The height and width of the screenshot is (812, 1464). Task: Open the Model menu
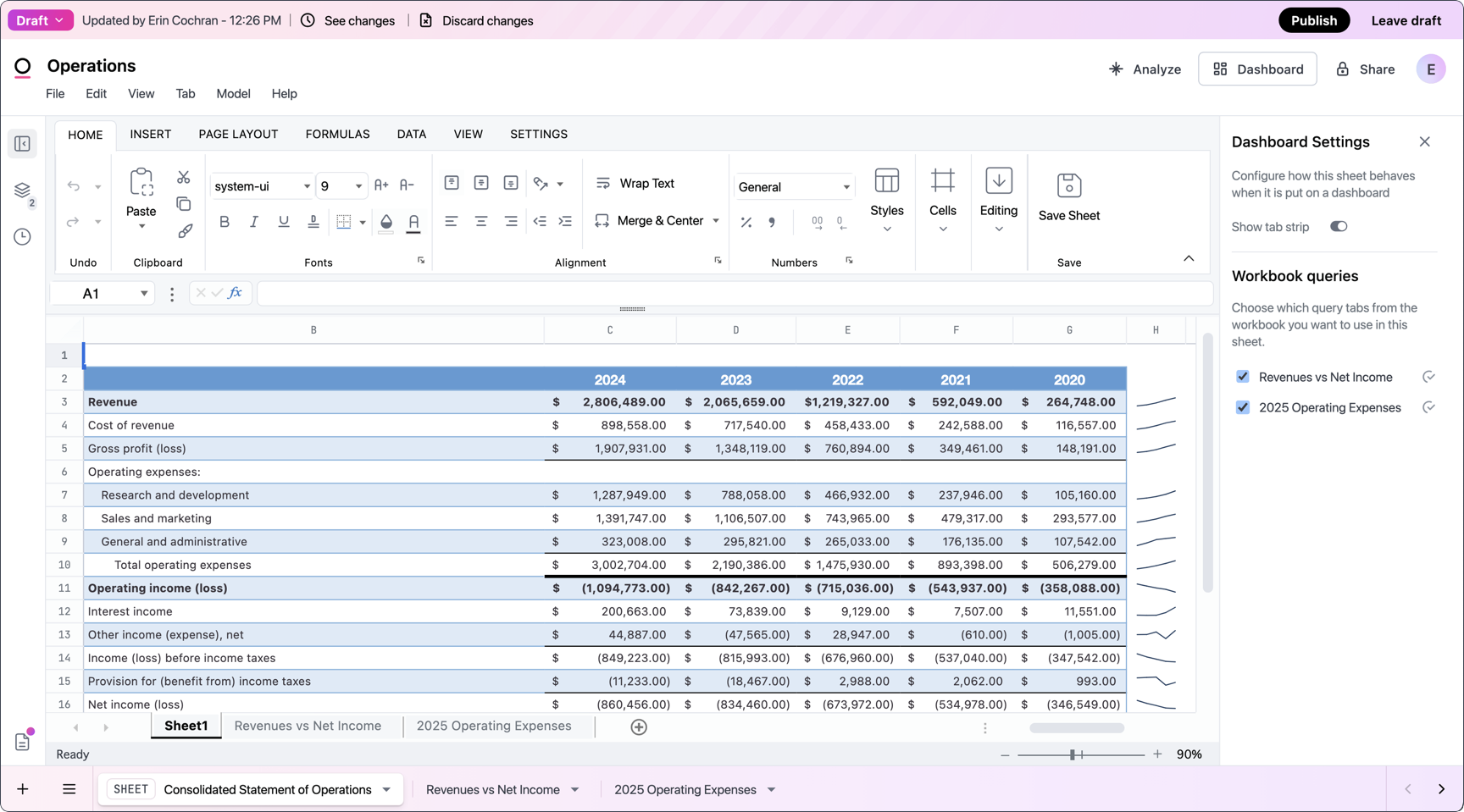coord(233,93)
